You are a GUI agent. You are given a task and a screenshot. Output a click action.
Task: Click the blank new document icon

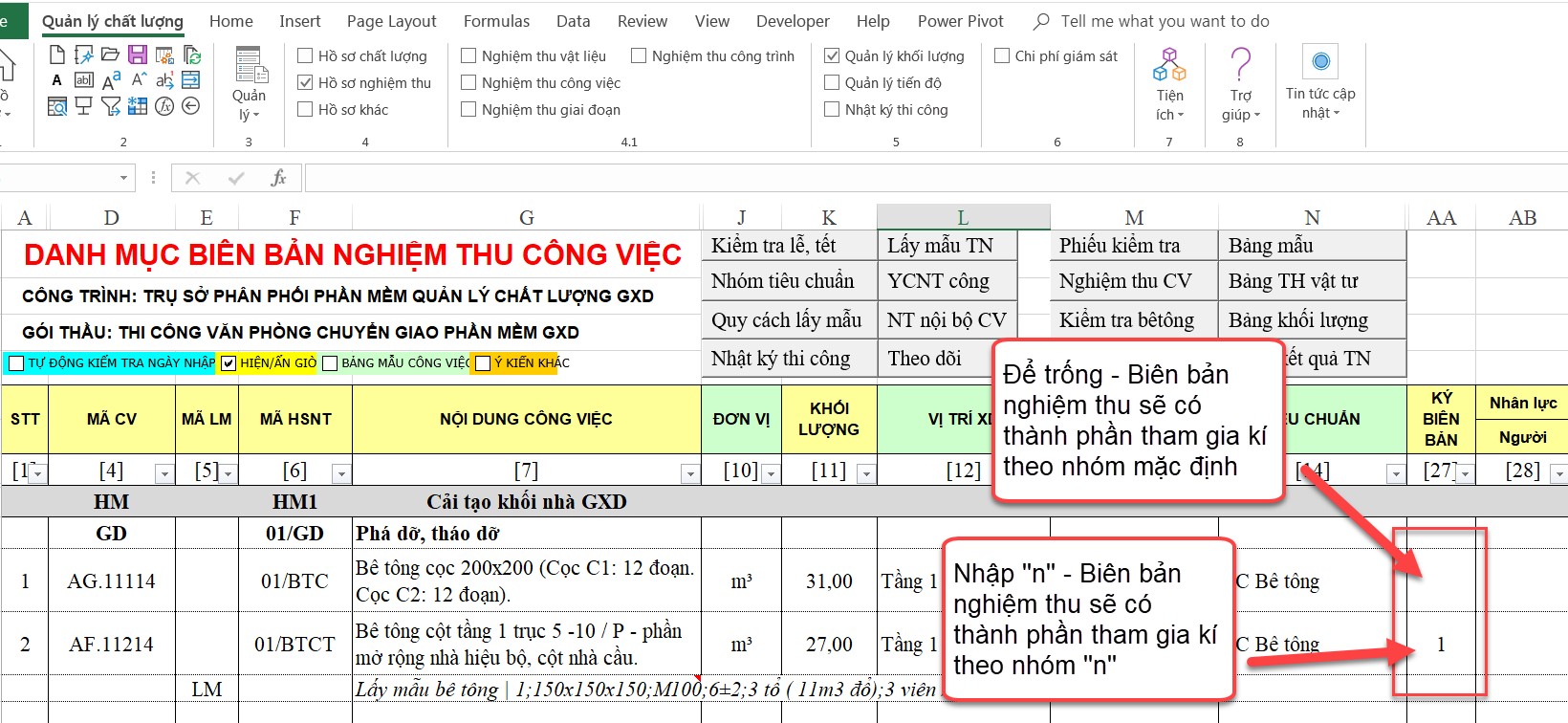57,55
